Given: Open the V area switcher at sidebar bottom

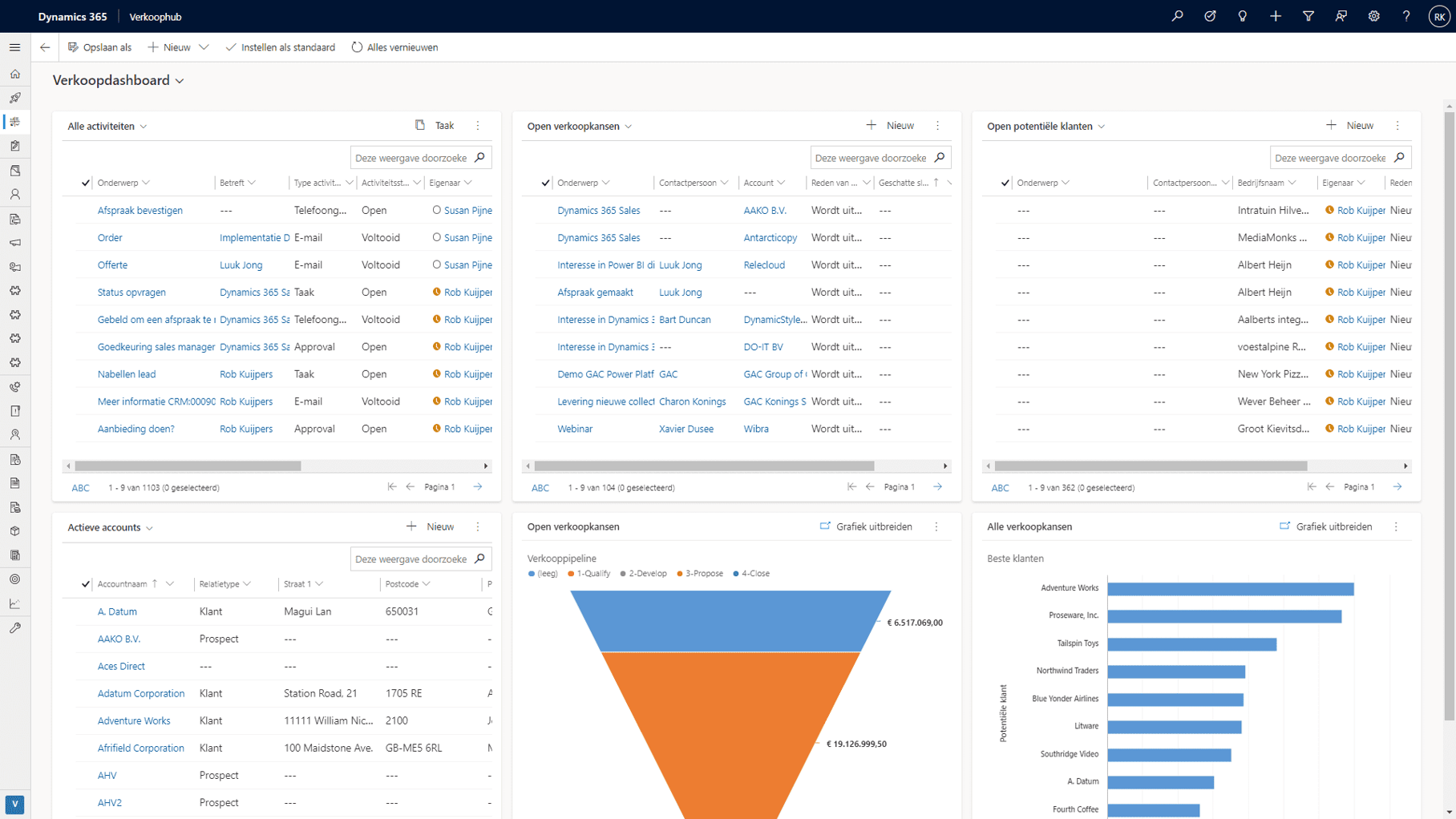Looking at the screenshot, I should 15,804.
